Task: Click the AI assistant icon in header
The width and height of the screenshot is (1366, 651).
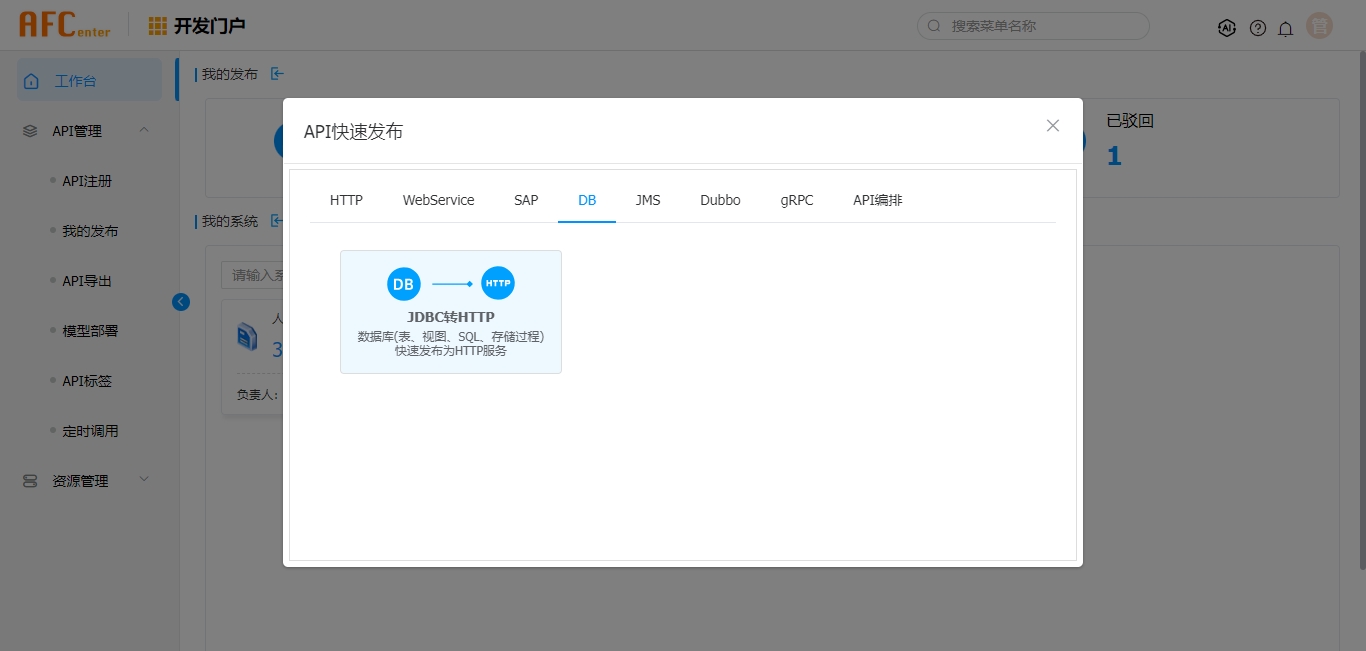Action: (x=1227, y=27)
